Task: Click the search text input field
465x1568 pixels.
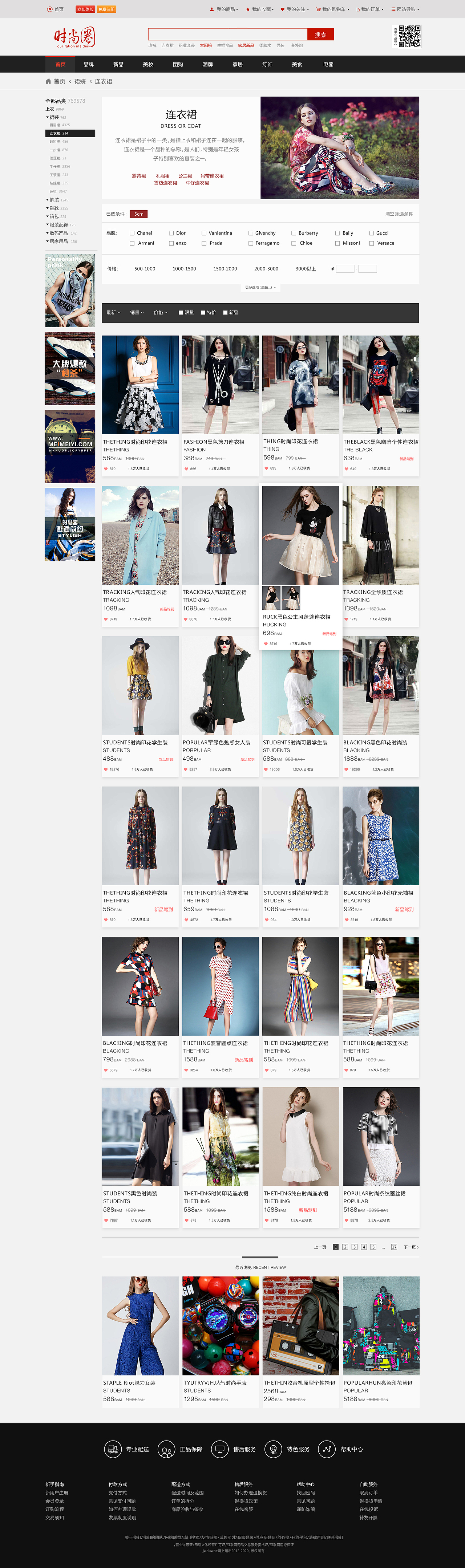Action: pyautogui.click(x=228, y=35)
